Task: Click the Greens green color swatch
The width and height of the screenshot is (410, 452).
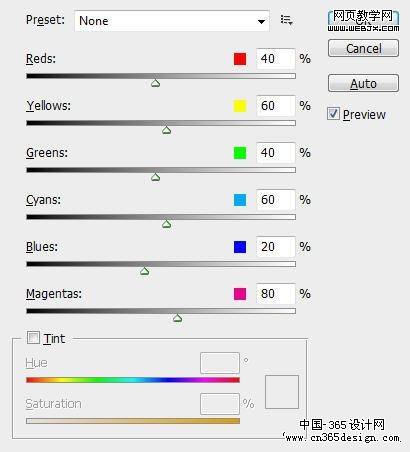Action: point(240,153)
